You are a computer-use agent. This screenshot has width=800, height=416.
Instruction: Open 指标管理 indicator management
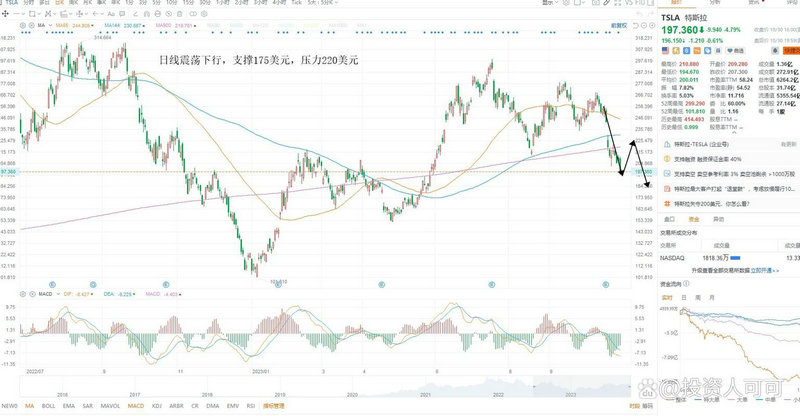[x=274, y=407]
